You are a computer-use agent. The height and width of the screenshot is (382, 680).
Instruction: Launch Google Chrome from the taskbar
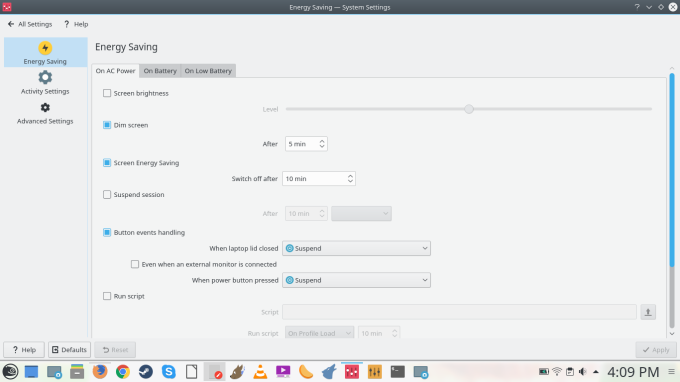coord(123,372)
